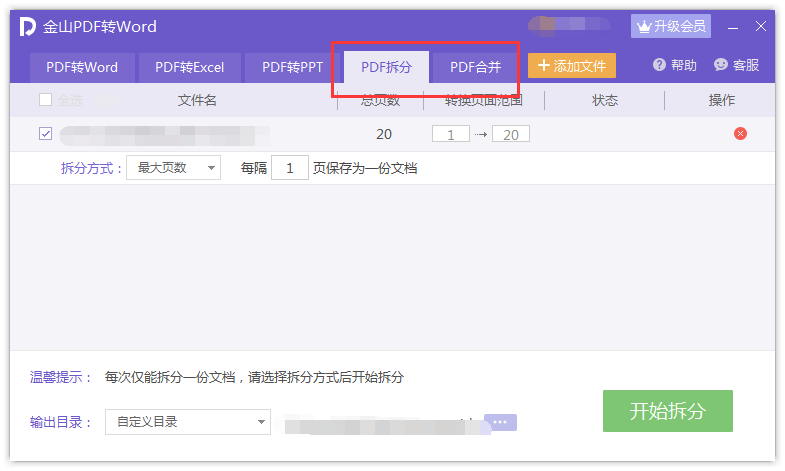Open the 输出目录 自定义目录 dropdown
Image resolution: width=785 pixels, height=471 pixels.
(188, 422)
